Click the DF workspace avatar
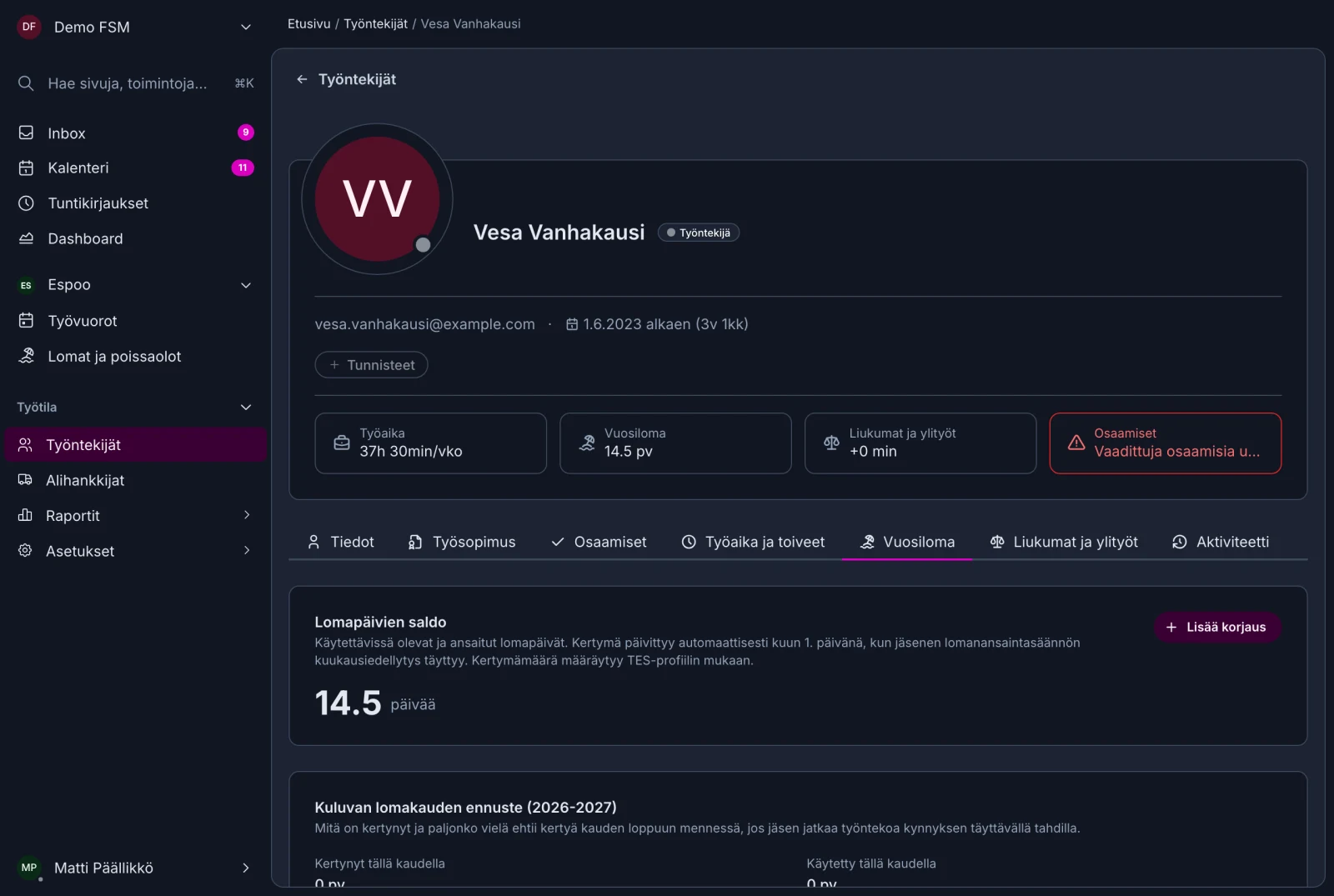1334x896 pixels. click(x=29, y=27)
